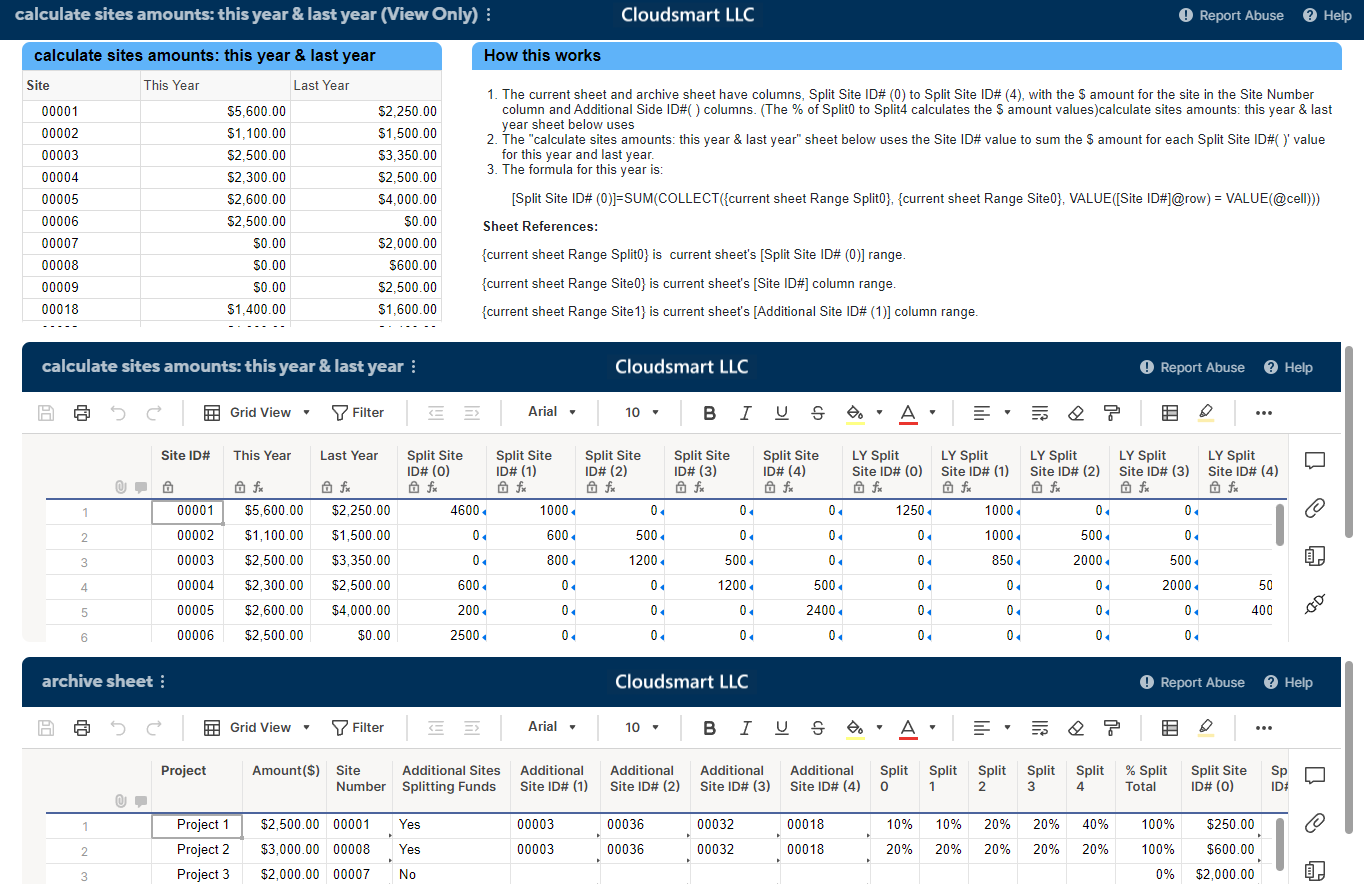The width and height of the screenshot is (1364, 884).
Task: Toggle Italic in the calculate sites sheet toolbar
Action: 745,413
